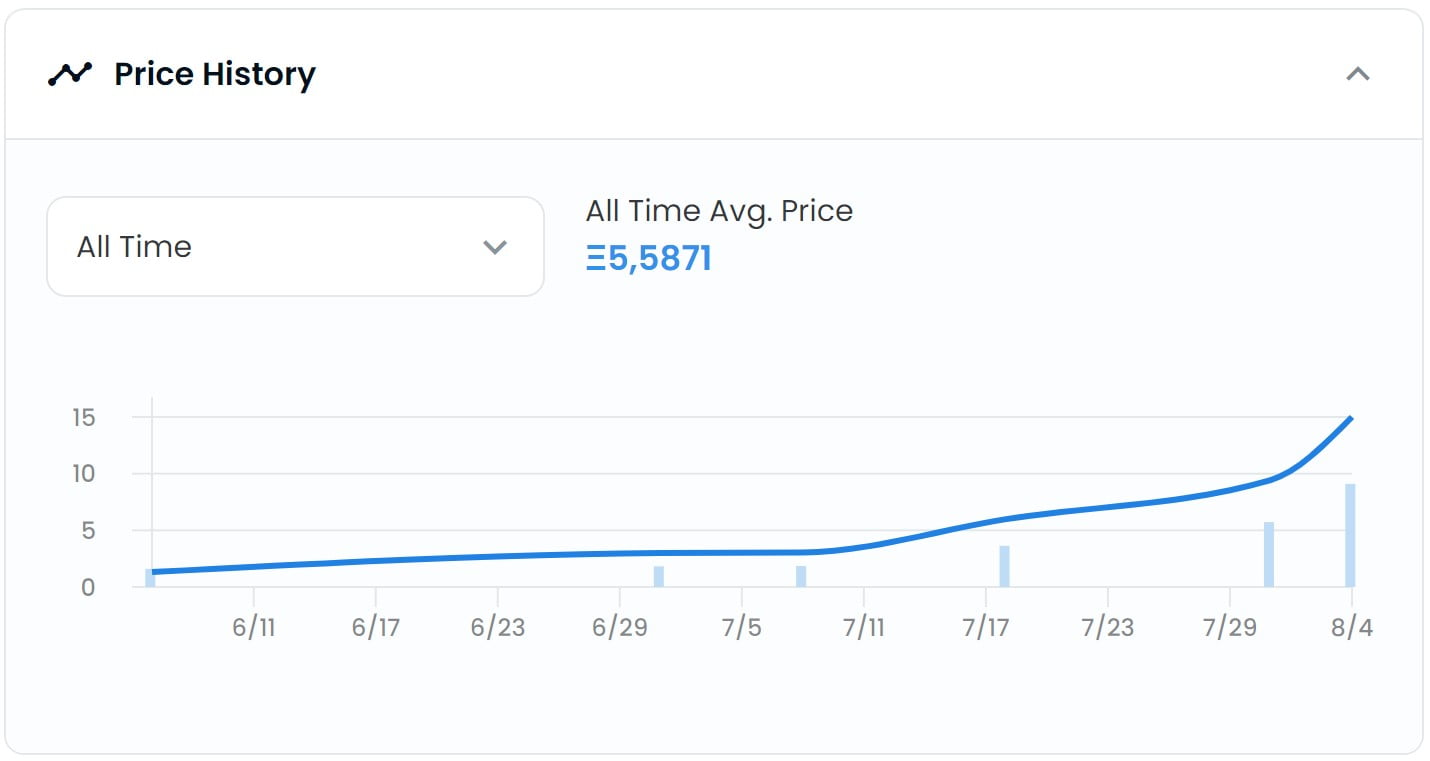Click the volume bar near 7/17
This screenshot has height=761, width=1430.
click(x=1004, y=567)
